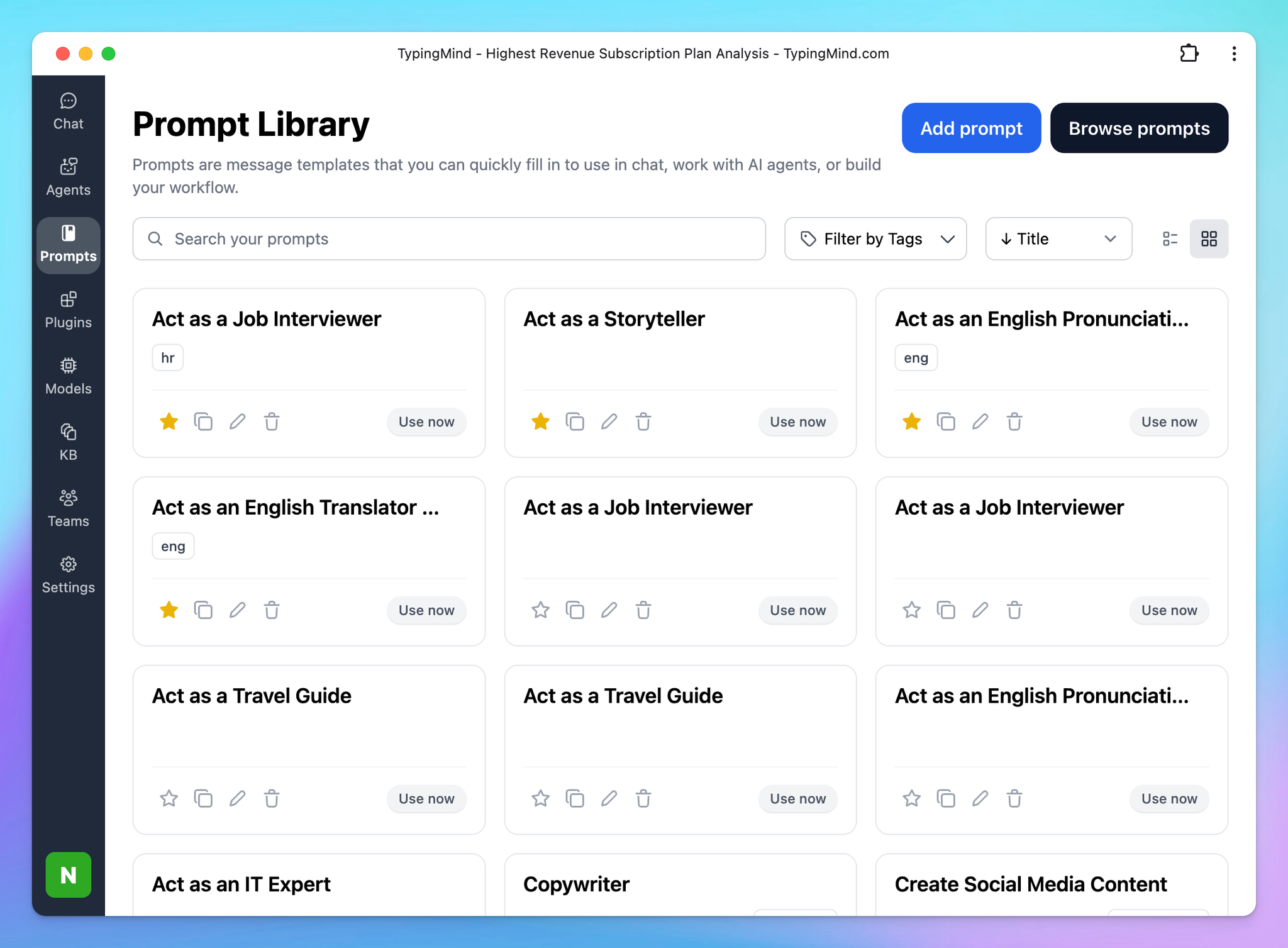1288x948 pixels.
Task: Delete the Act as an English Translator prompt
Action: 271,610
